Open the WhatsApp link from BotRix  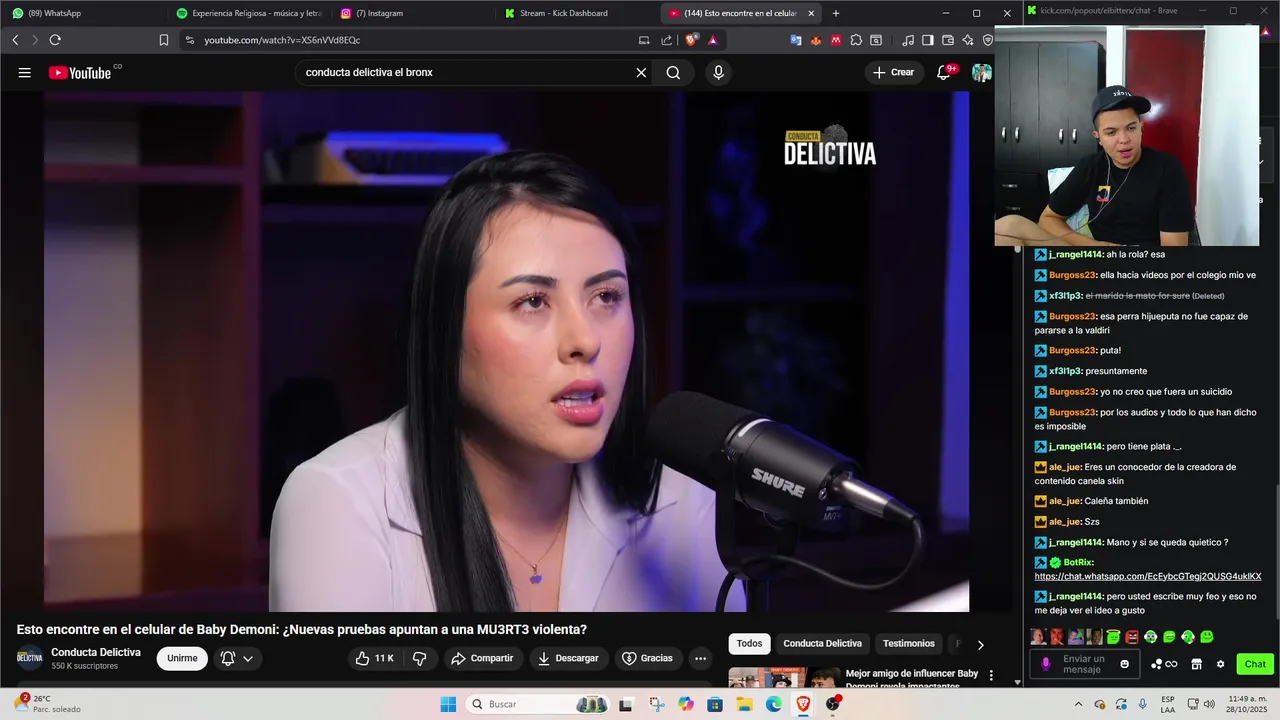[x=1148, y=576]
